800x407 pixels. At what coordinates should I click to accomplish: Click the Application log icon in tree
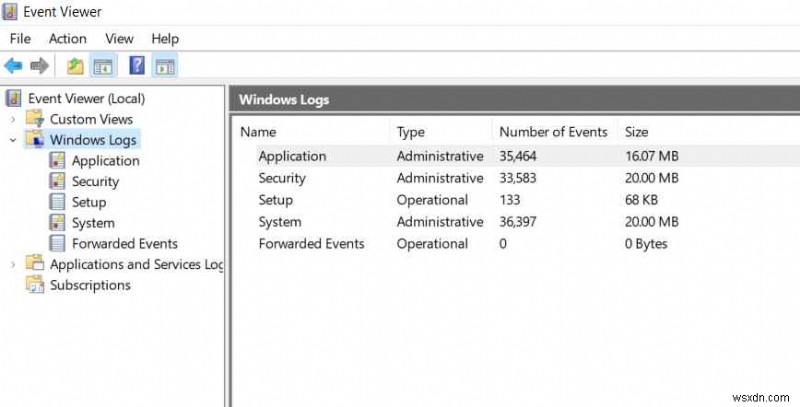click(57, 160)
